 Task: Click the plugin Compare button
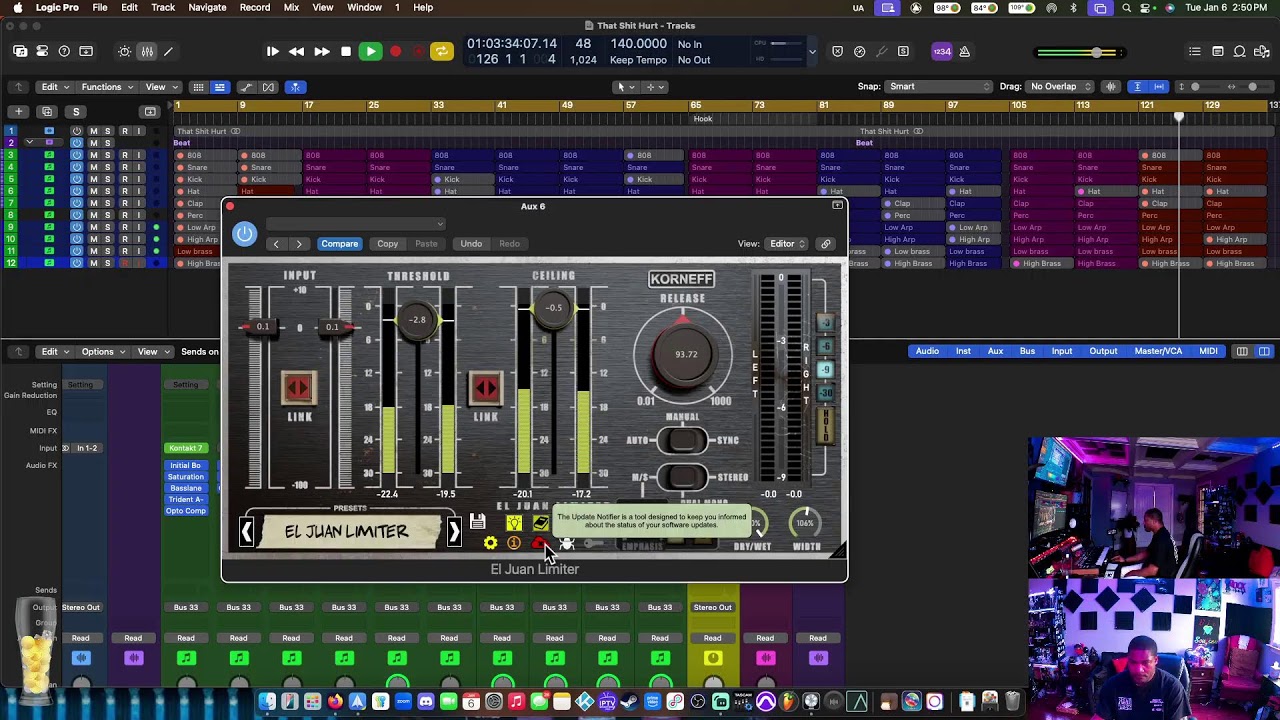(339, 244)
